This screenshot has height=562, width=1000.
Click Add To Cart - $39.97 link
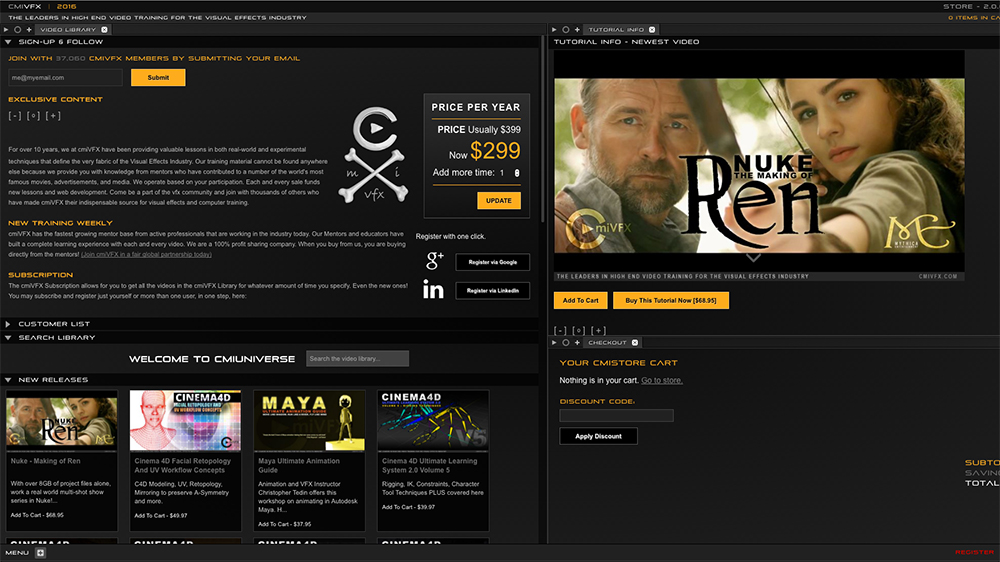click(408, 507)
